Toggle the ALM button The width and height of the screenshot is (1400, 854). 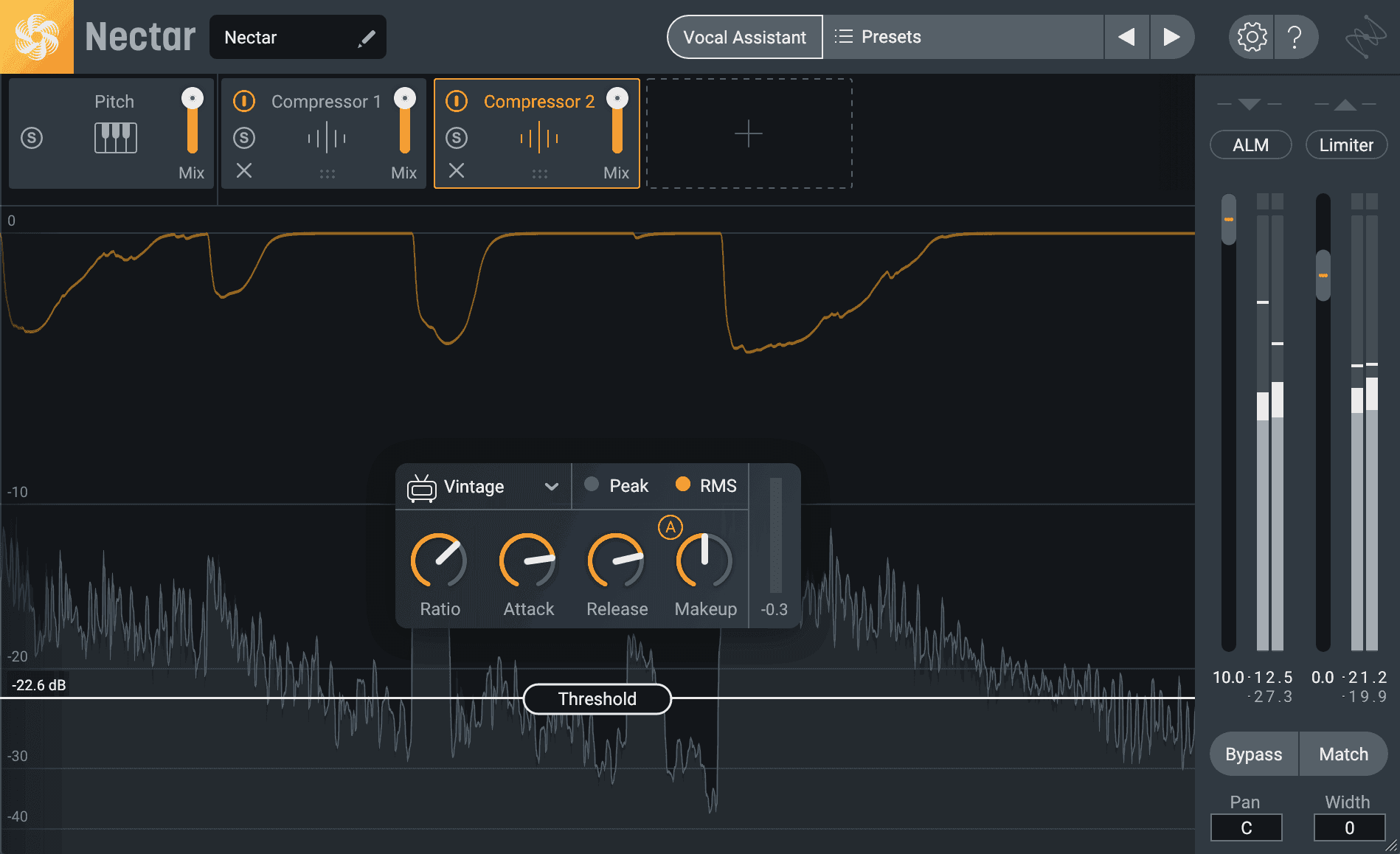click(1251, 145)
